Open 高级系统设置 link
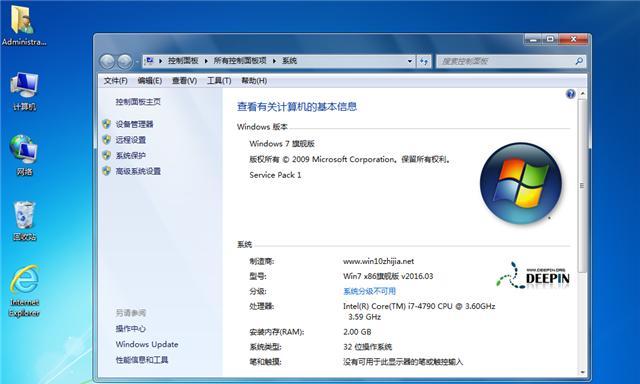The height and width of the screenshot is (384, 640). click(138, 171)
